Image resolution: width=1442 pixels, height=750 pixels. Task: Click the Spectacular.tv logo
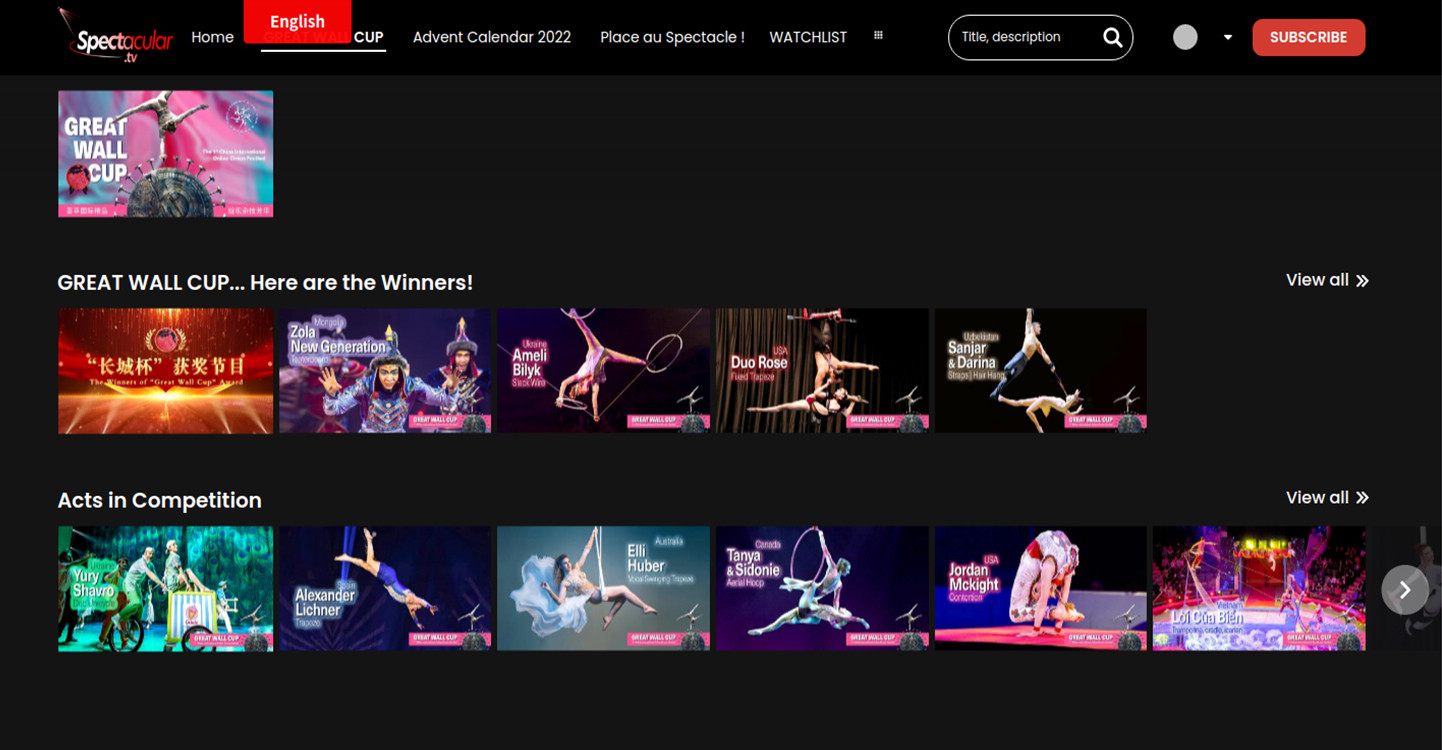115,36
